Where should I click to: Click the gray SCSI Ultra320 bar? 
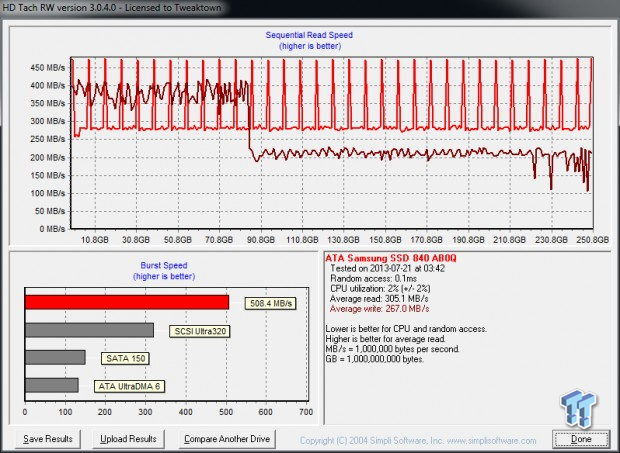89,330
